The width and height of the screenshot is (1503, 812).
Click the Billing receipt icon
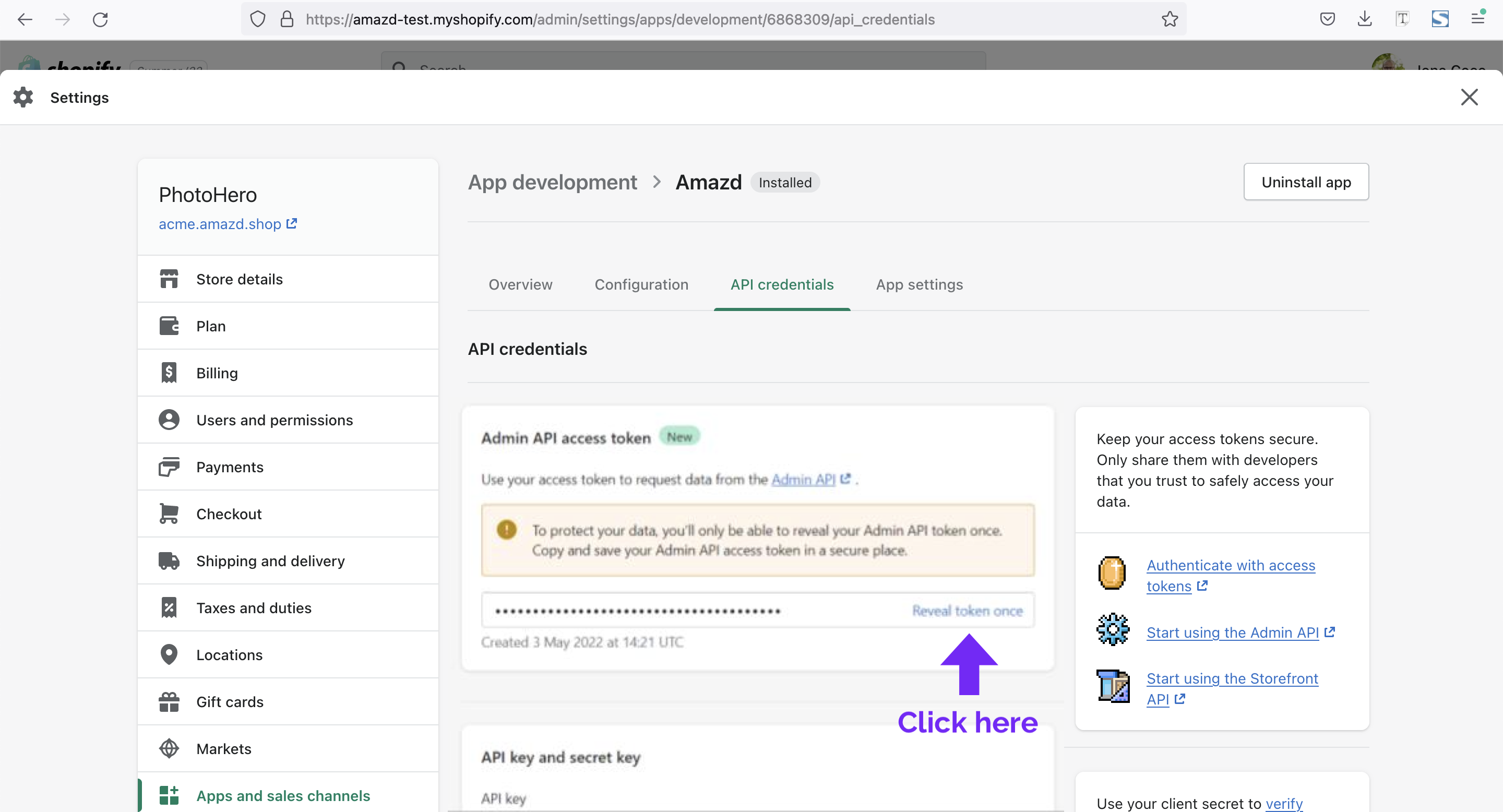tap(169, 373)
